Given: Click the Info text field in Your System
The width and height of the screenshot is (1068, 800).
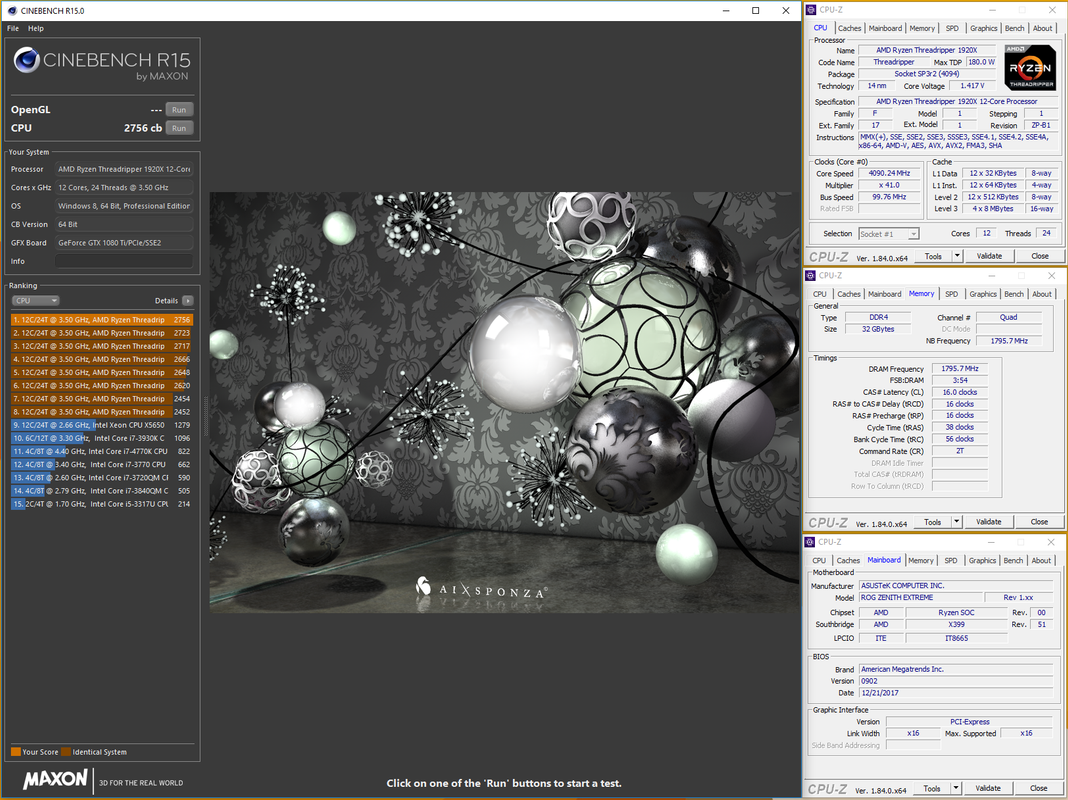Looking at the screenshot, I should pyautogui.click(x=123, y=261).
